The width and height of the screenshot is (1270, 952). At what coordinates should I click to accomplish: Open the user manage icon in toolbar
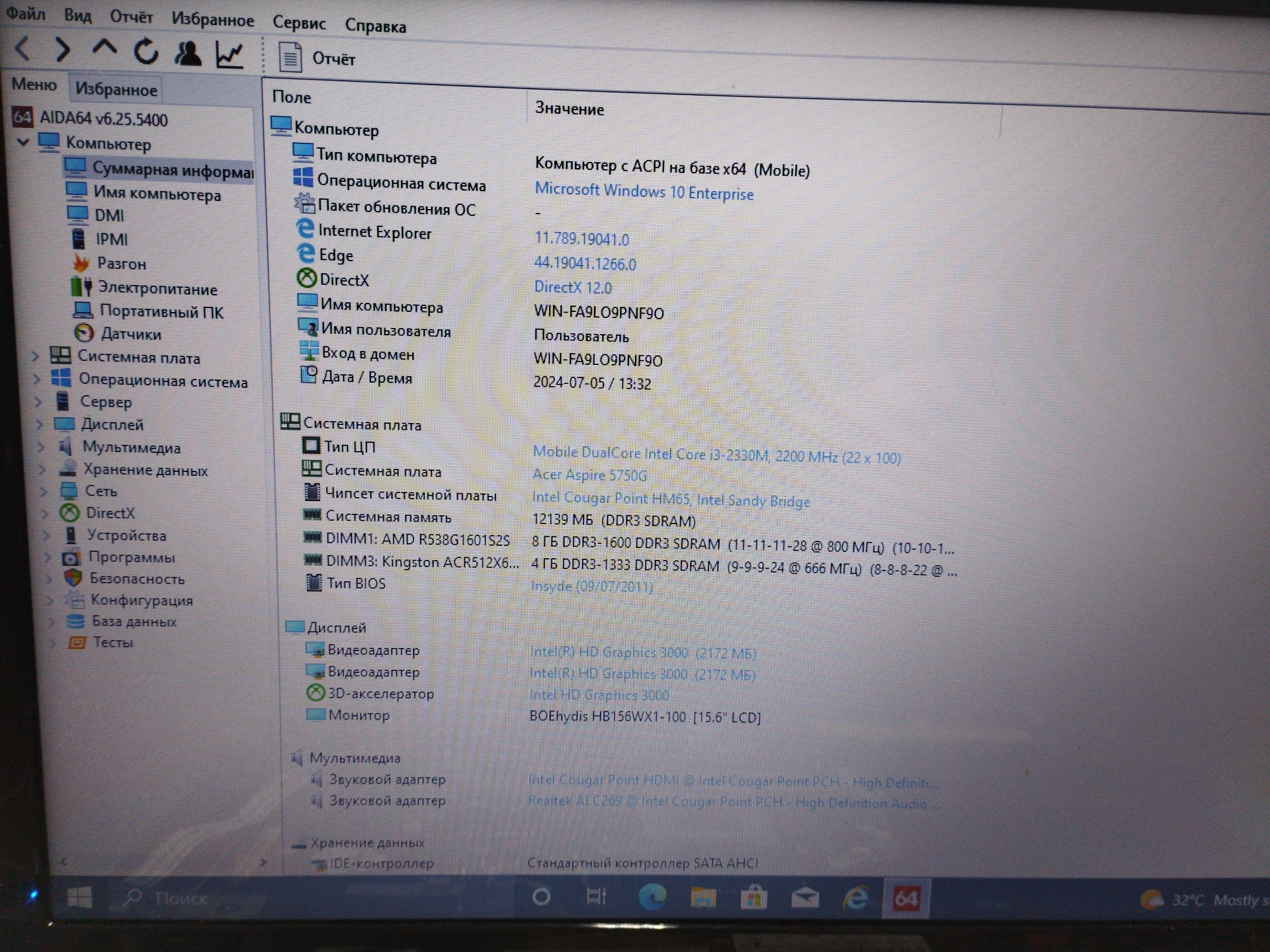pyautogui.click(x=188, y=54)
